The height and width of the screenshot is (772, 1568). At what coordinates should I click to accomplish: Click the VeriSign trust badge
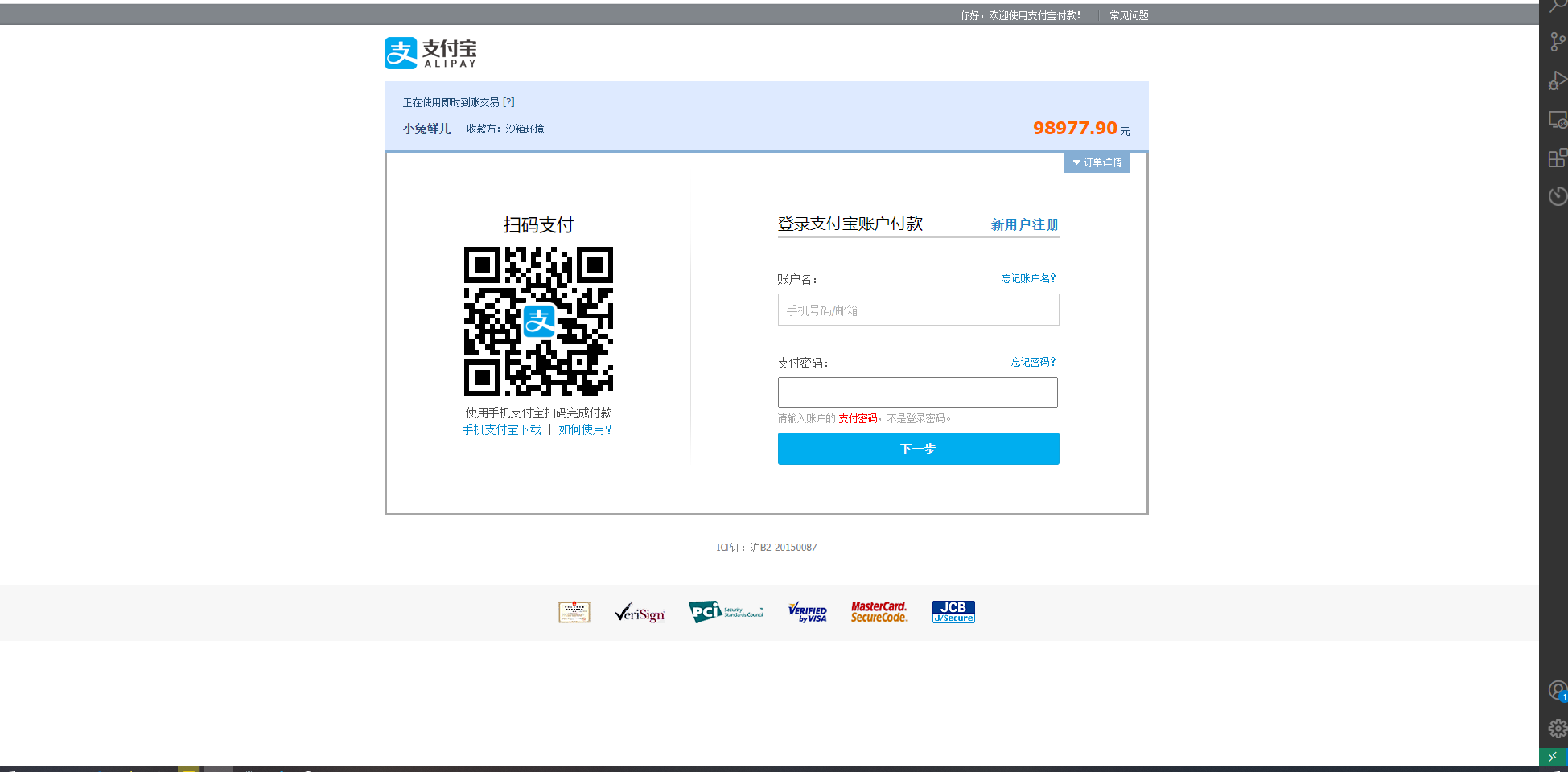coord(640,613)
